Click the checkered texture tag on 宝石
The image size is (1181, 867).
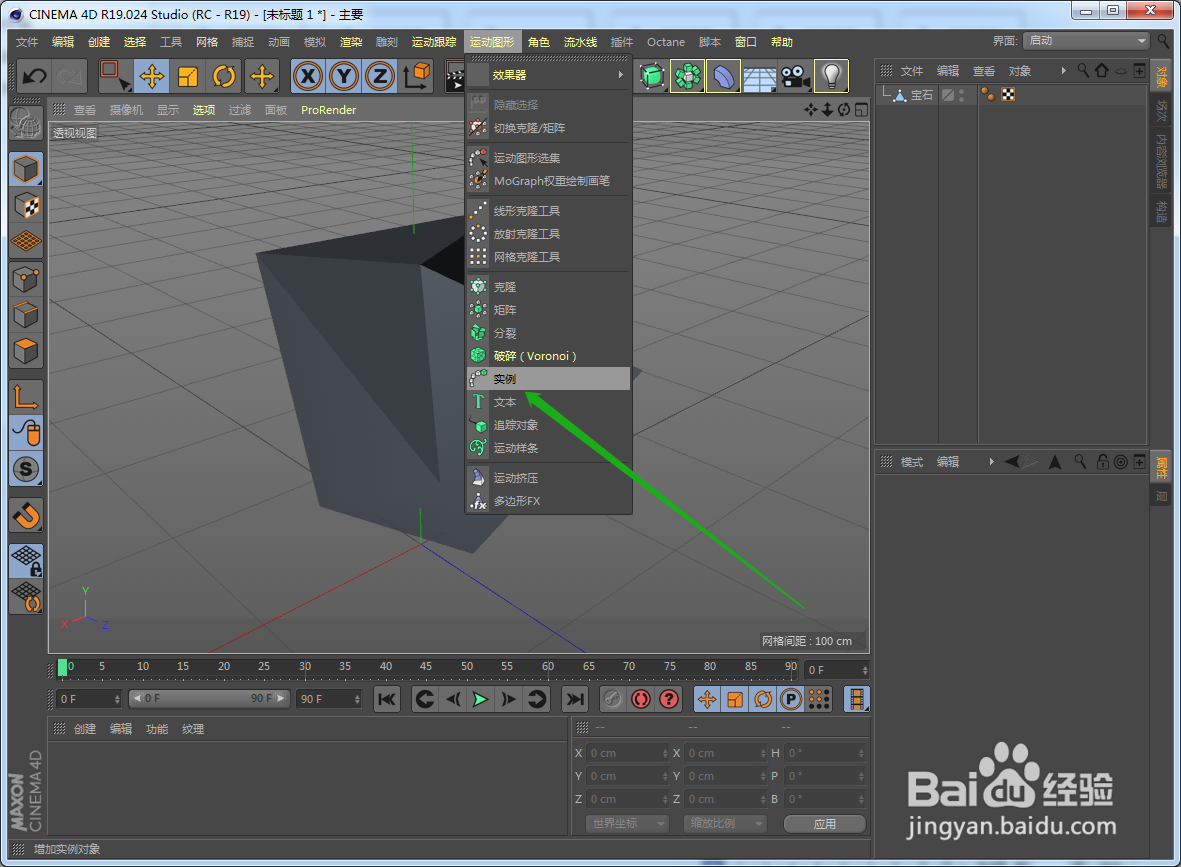pyautogui.click(x=1008, y=94)
